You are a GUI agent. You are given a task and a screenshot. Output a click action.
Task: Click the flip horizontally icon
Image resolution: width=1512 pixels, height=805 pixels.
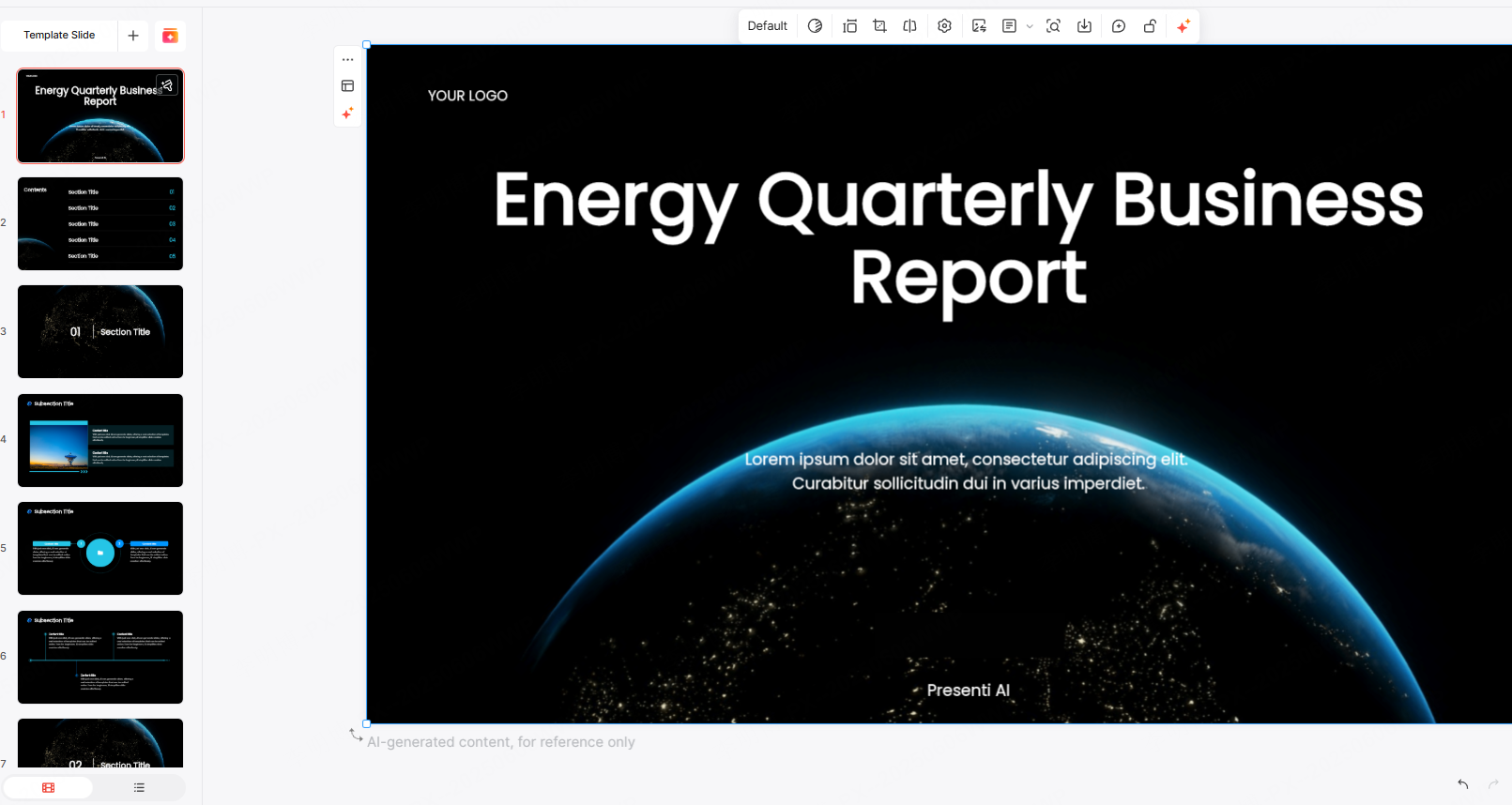click(909, 26)
